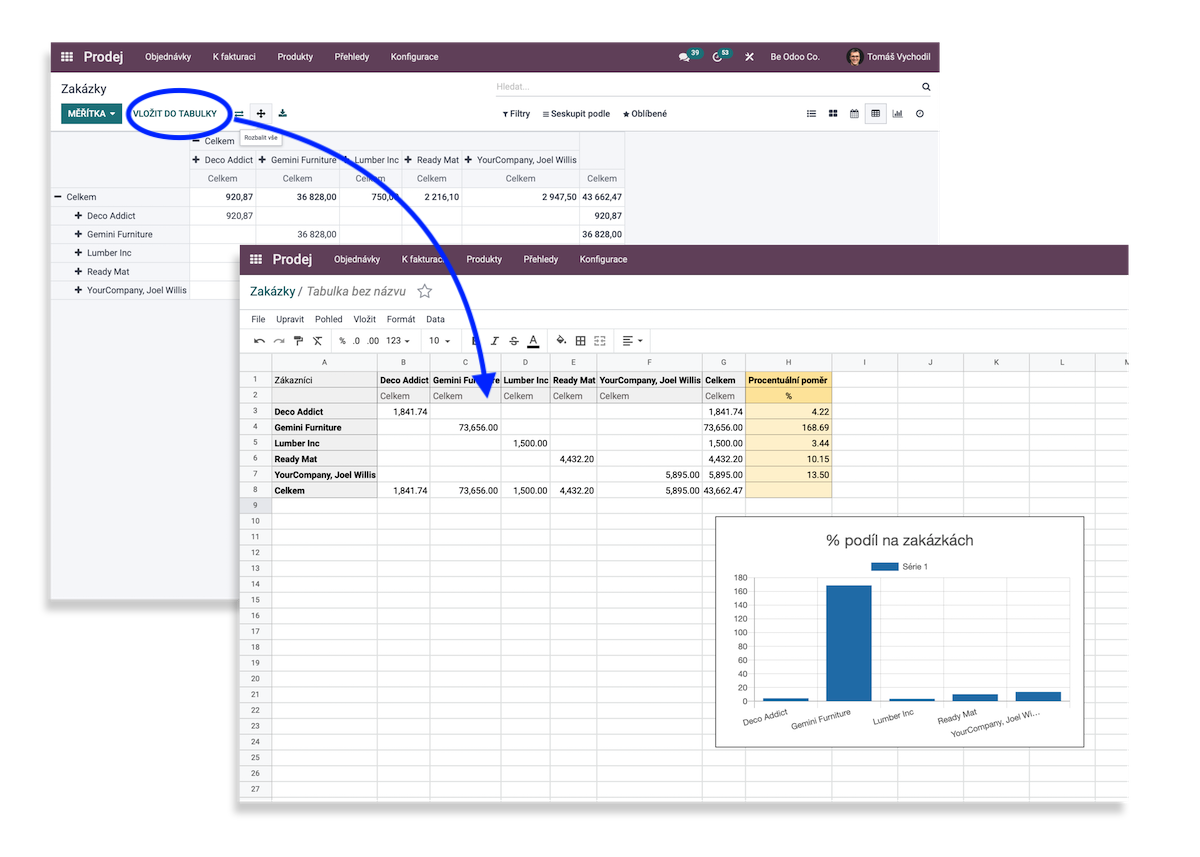Switch to the graph view
Viewport: 1200px width, 857px height.
pyautogui.click(x=898, y=114)
